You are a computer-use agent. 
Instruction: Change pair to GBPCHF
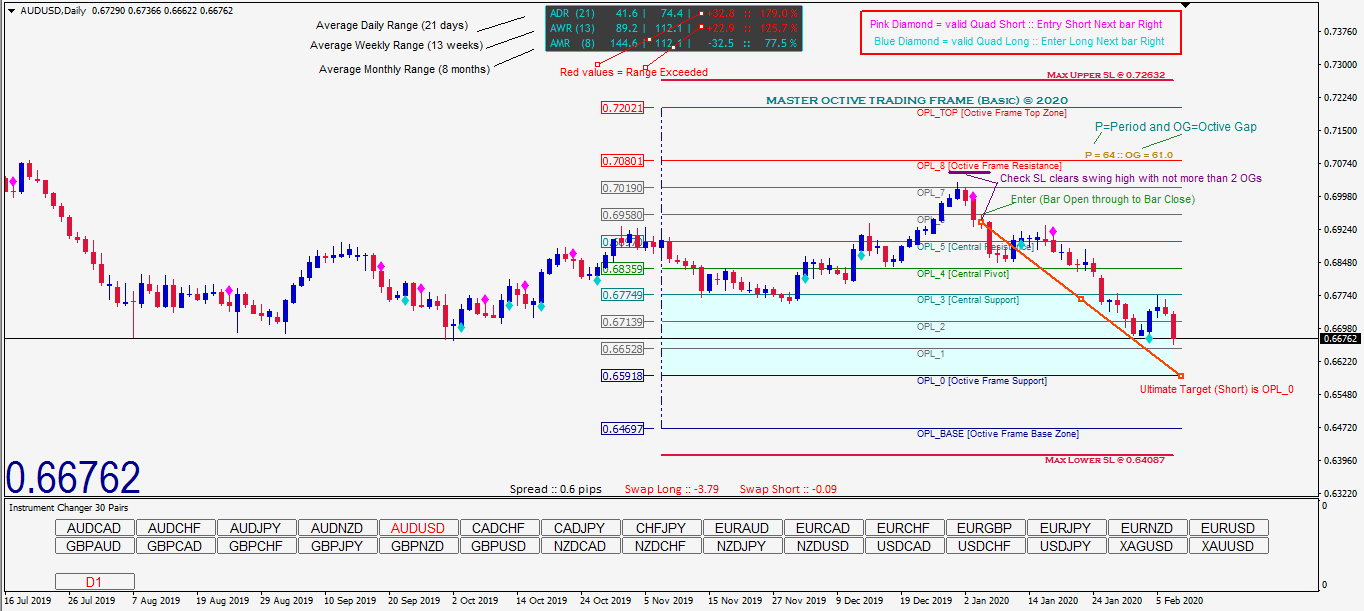[x=256, y=546]
